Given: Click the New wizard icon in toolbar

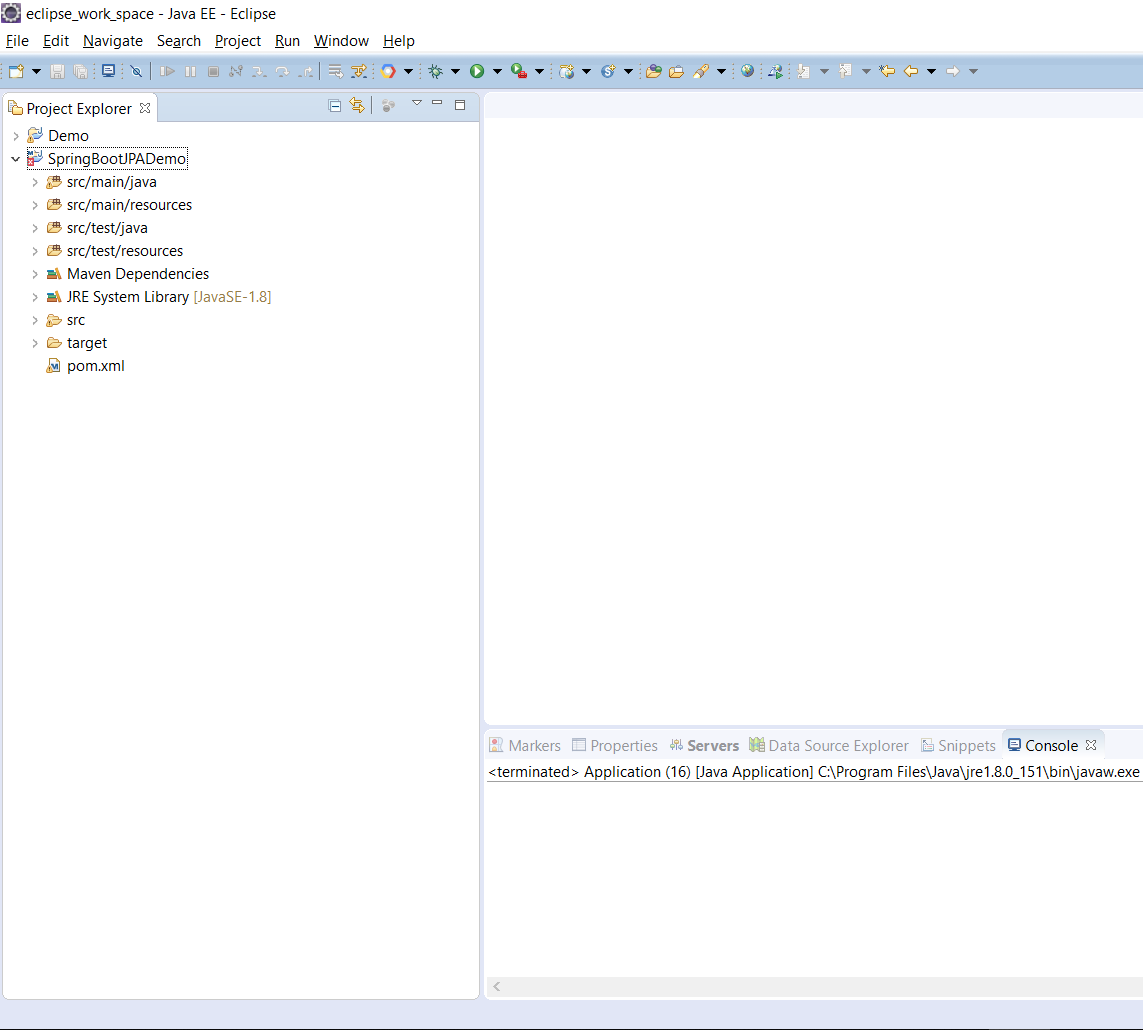Looking at the screenshot, I should [16, 71].
